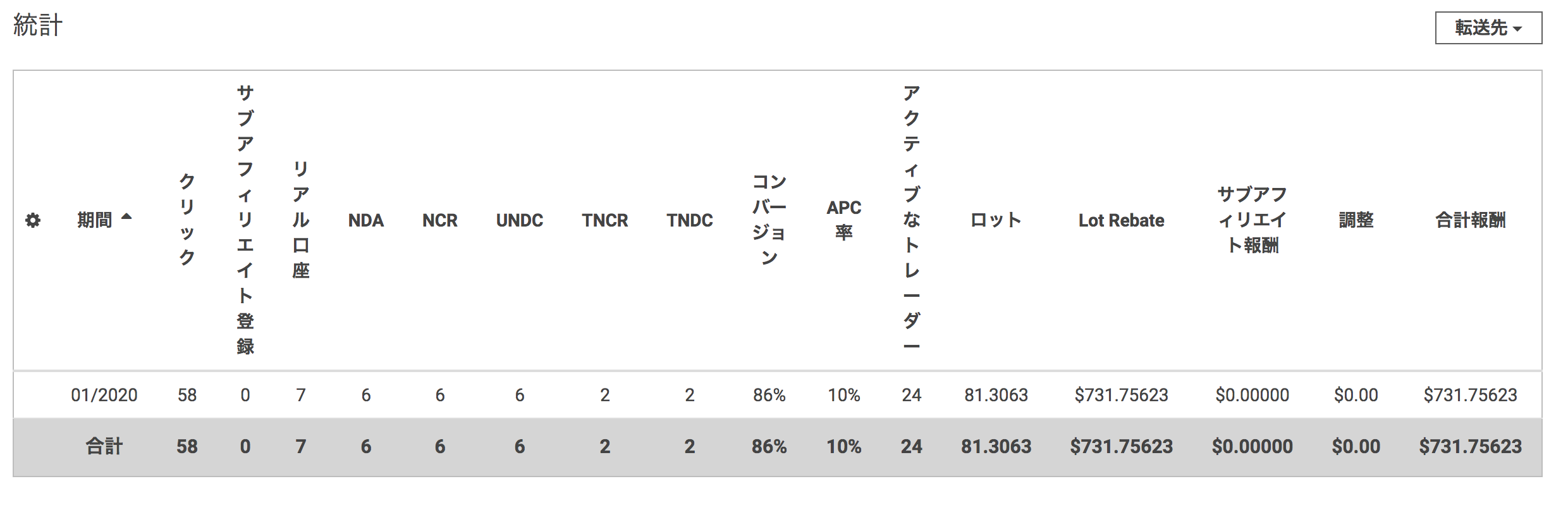Click the NDA column header
Image resolution: width=1568 pixels, height=505 pixels.
(365, 220)
